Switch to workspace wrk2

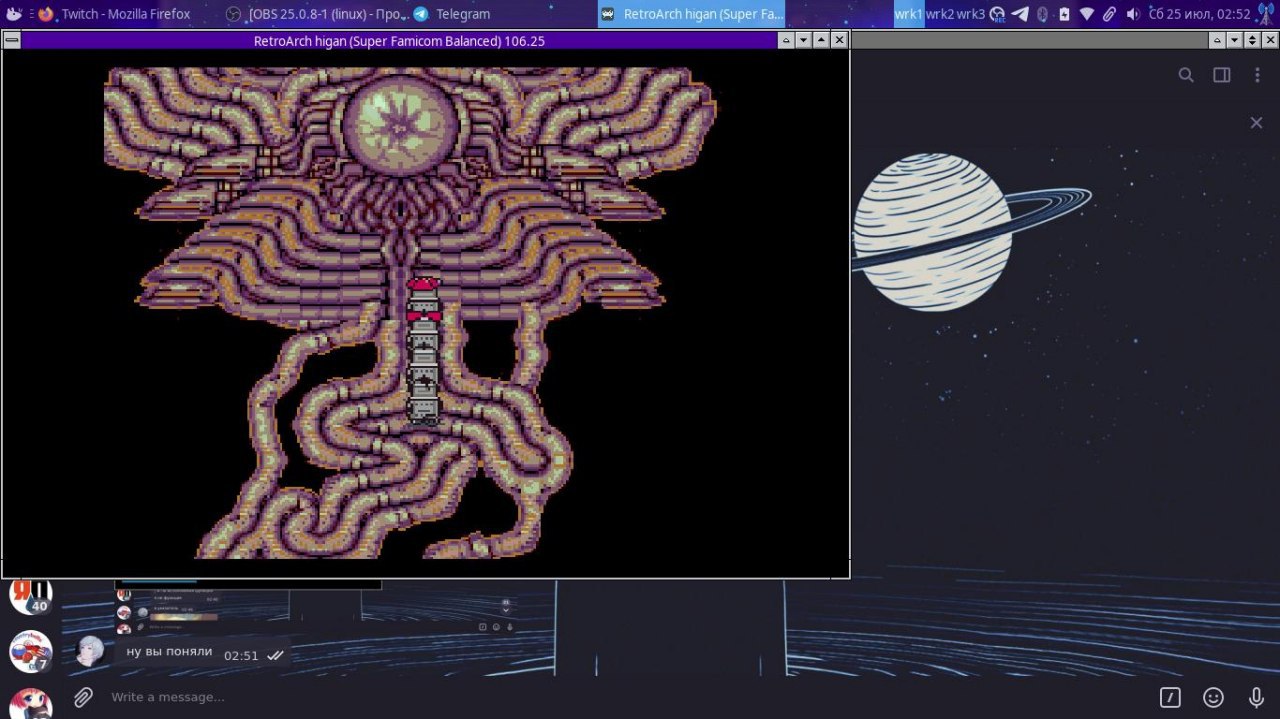(940, 14)
